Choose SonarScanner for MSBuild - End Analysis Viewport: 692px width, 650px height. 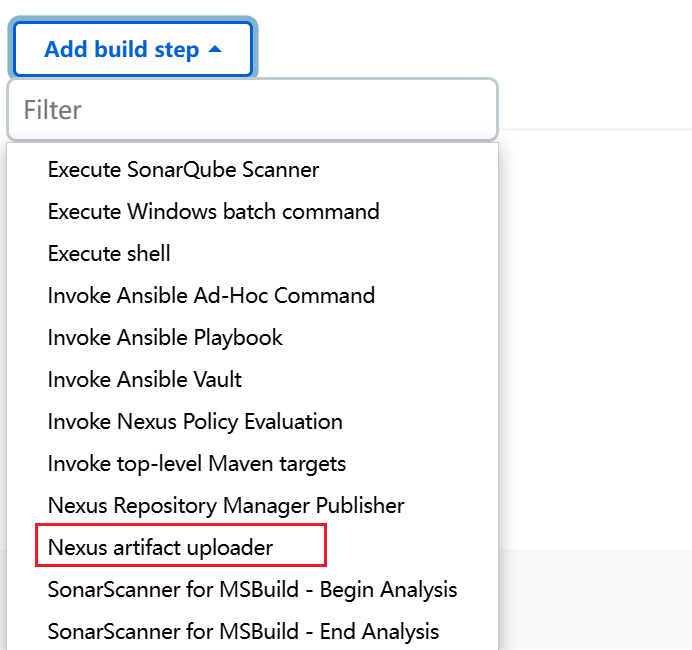coord(243,631)
